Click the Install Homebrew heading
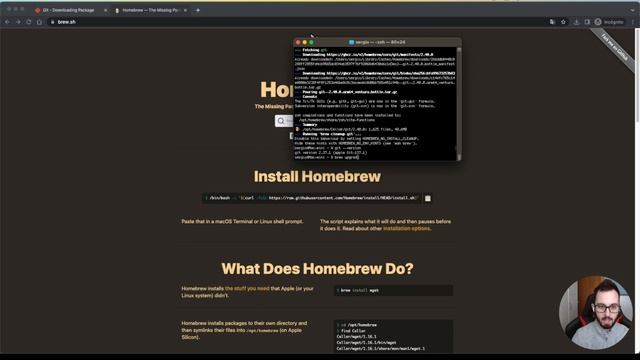The image size is (640, 360). tap(317, 176)
